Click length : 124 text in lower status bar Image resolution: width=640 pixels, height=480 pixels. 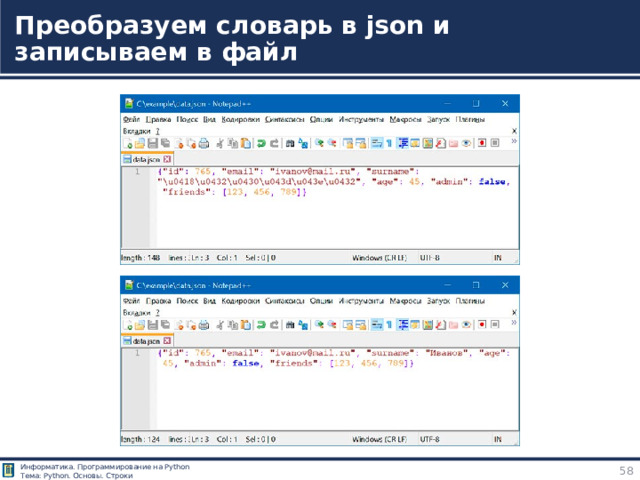coord(140,440)
